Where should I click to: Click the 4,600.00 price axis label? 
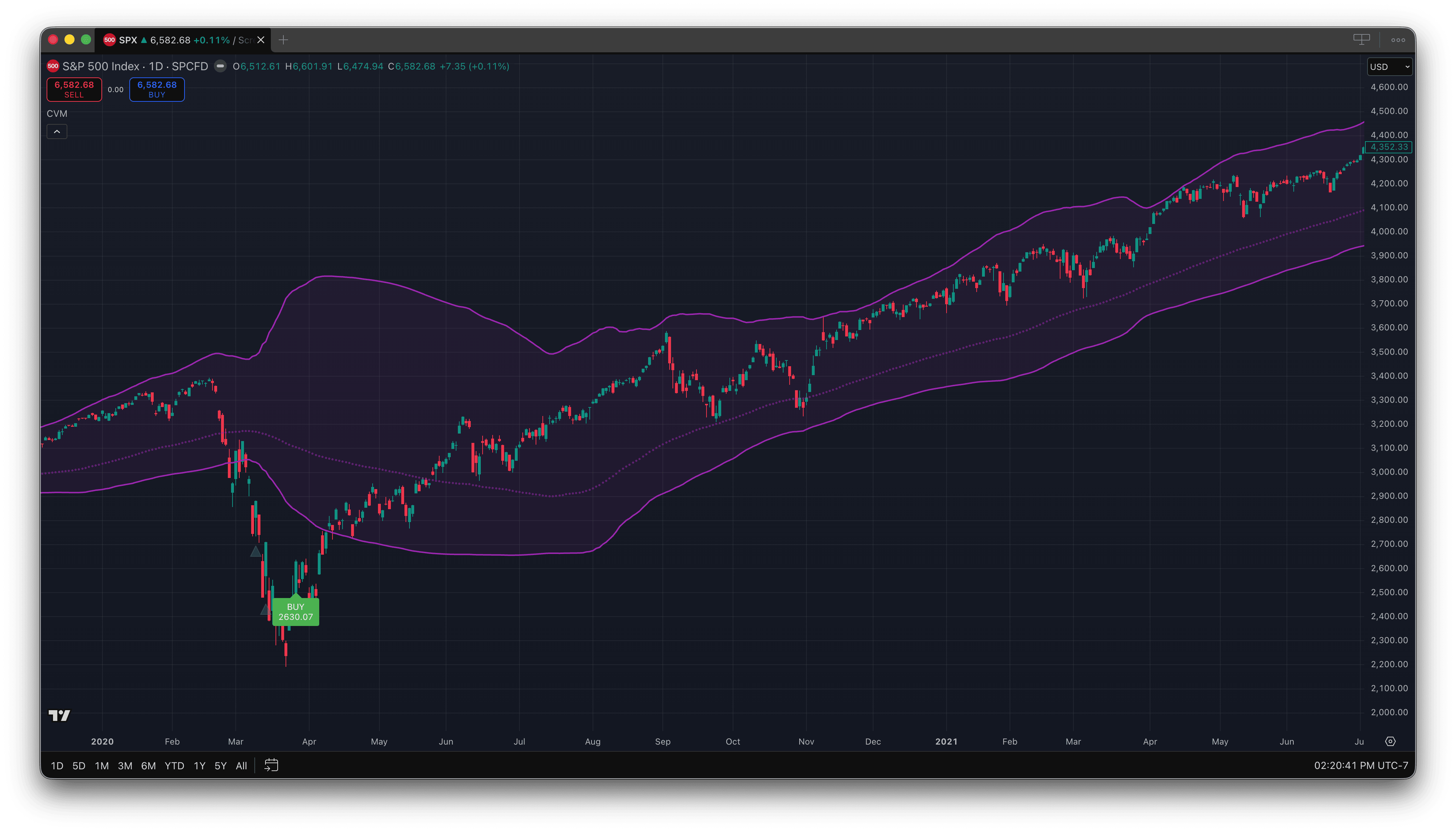point(1389,87)
